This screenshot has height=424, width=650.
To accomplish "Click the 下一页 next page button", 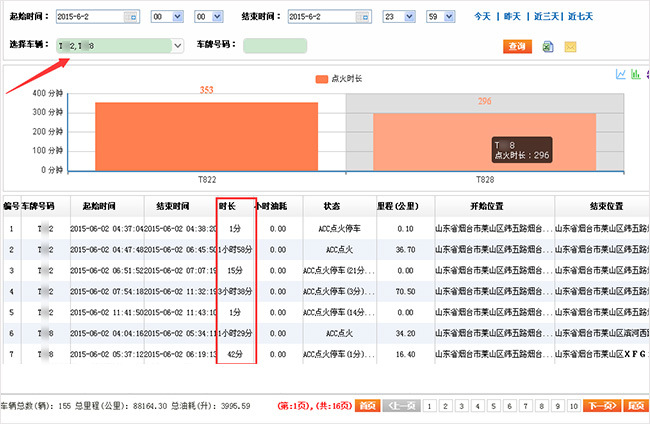I will coord(602,406).
